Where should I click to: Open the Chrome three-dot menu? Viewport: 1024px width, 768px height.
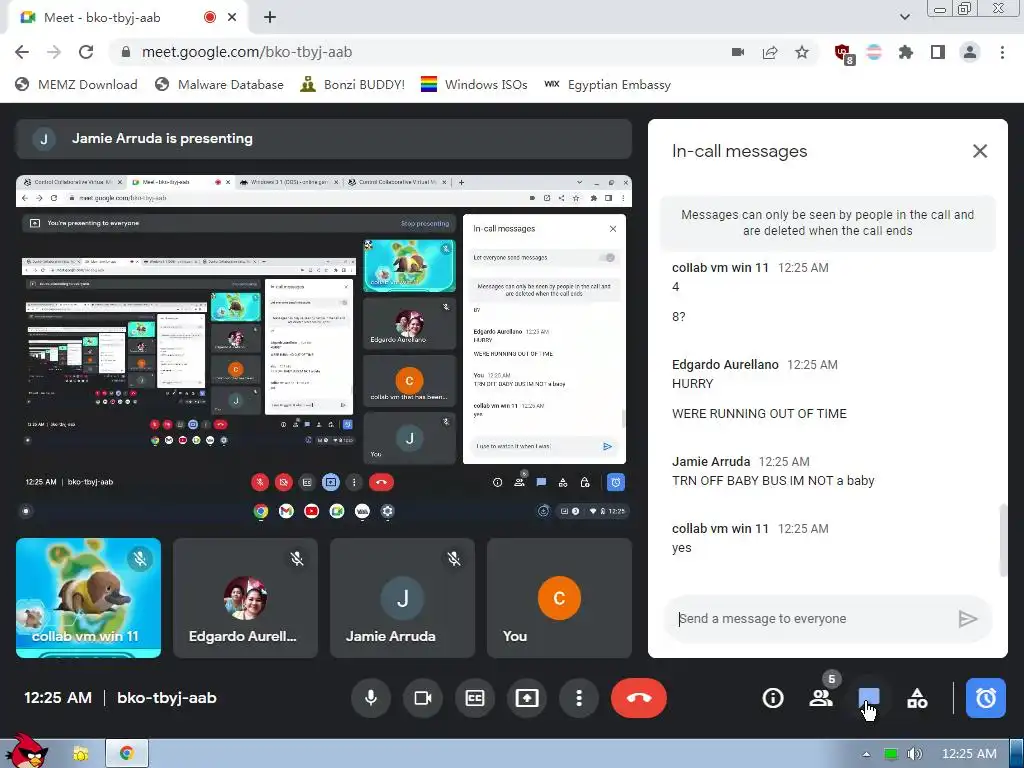(1002, 52)
